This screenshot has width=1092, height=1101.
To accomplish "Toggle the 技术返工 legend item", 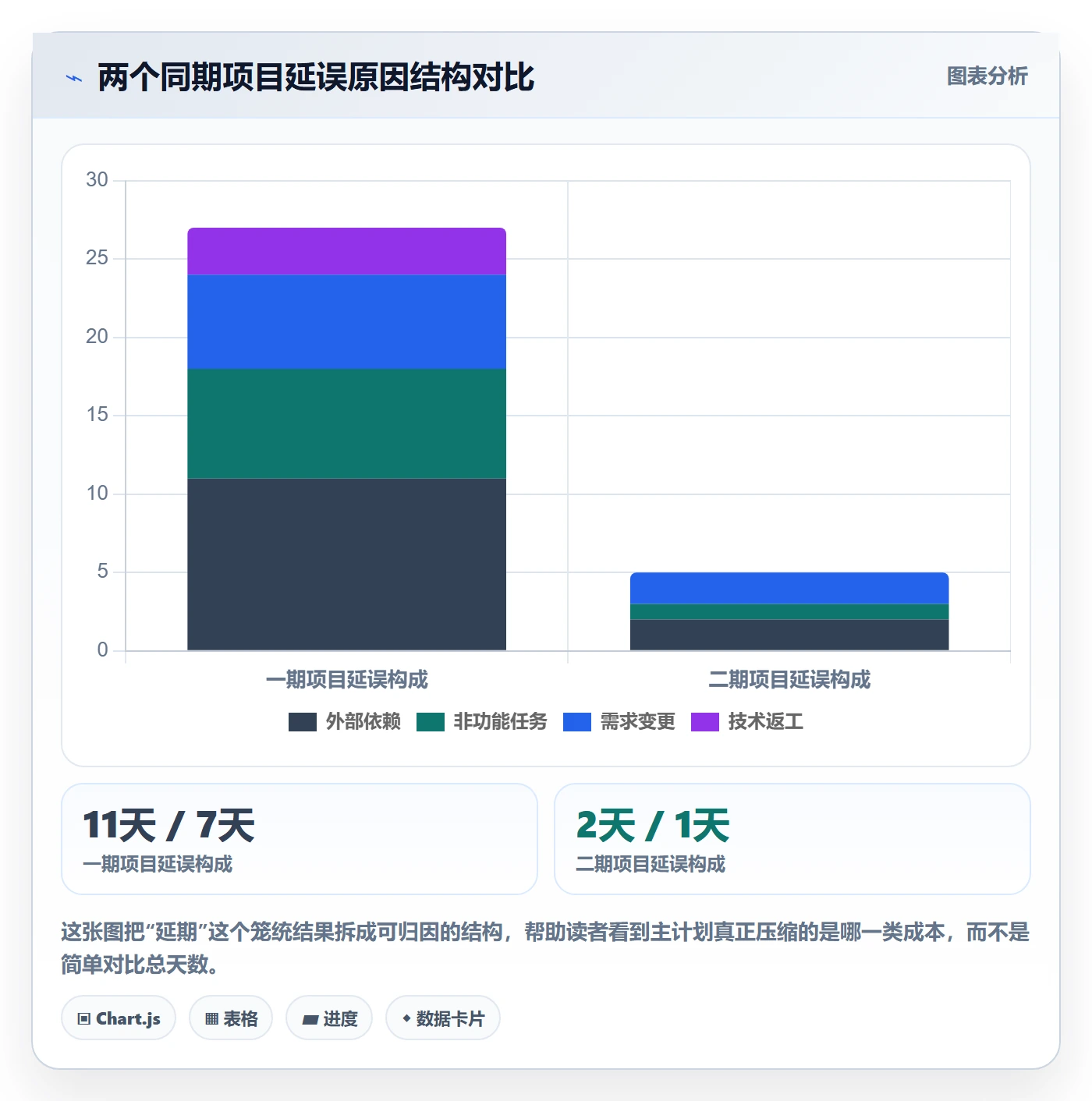I will (x=746, y=721).
